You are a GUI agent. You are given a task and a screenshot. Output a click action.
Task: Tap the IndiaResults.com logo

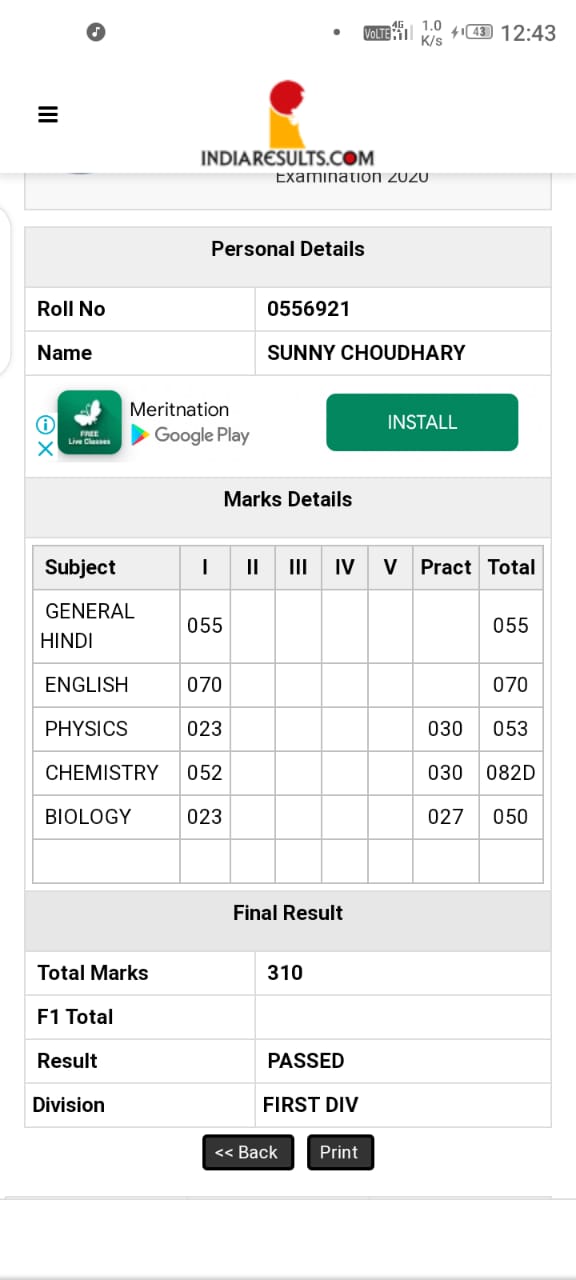(x=287, y=124)
